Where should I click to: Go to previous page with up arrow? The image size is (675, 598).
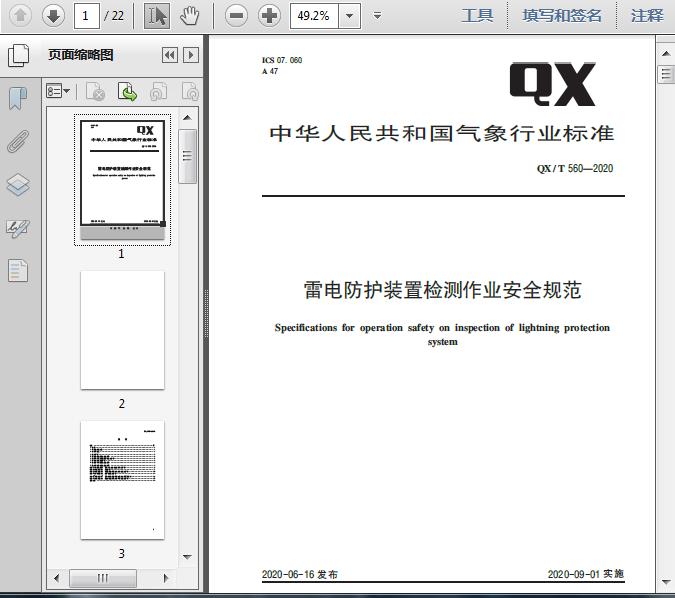(20, 16)
